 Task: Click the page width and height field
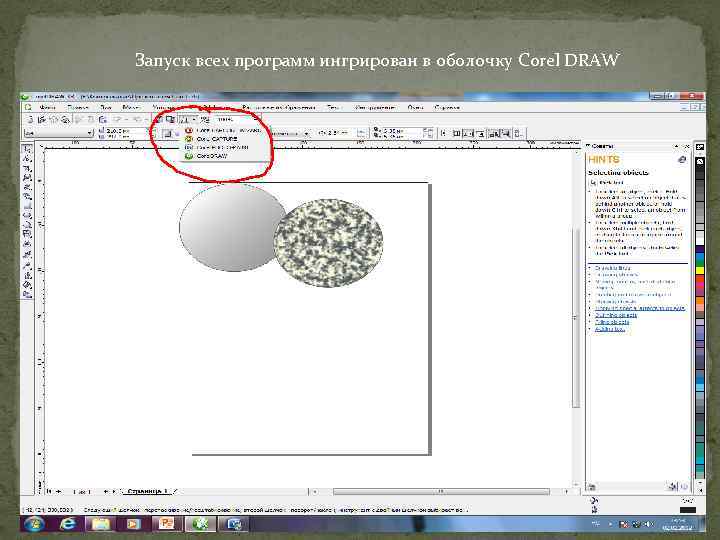pyautogui.click(x=124, y=133)
